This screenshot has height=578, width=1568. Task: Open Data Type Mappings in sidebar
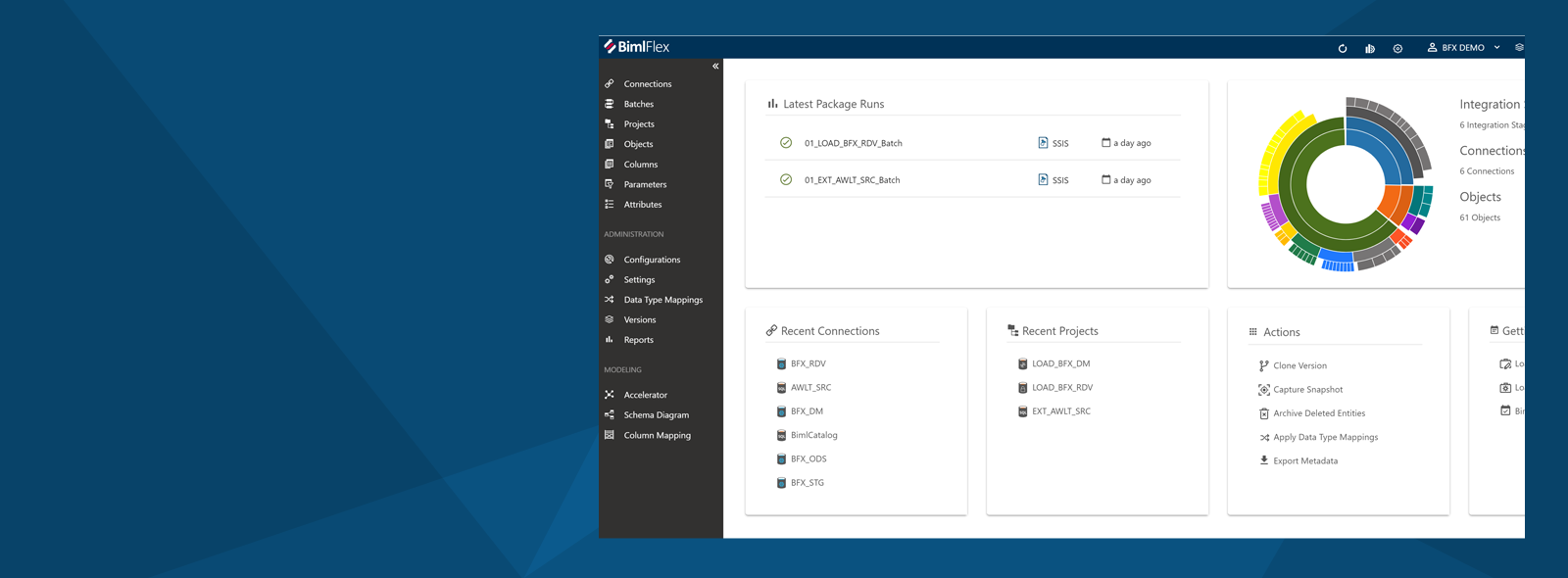click(x=662, y=300)
